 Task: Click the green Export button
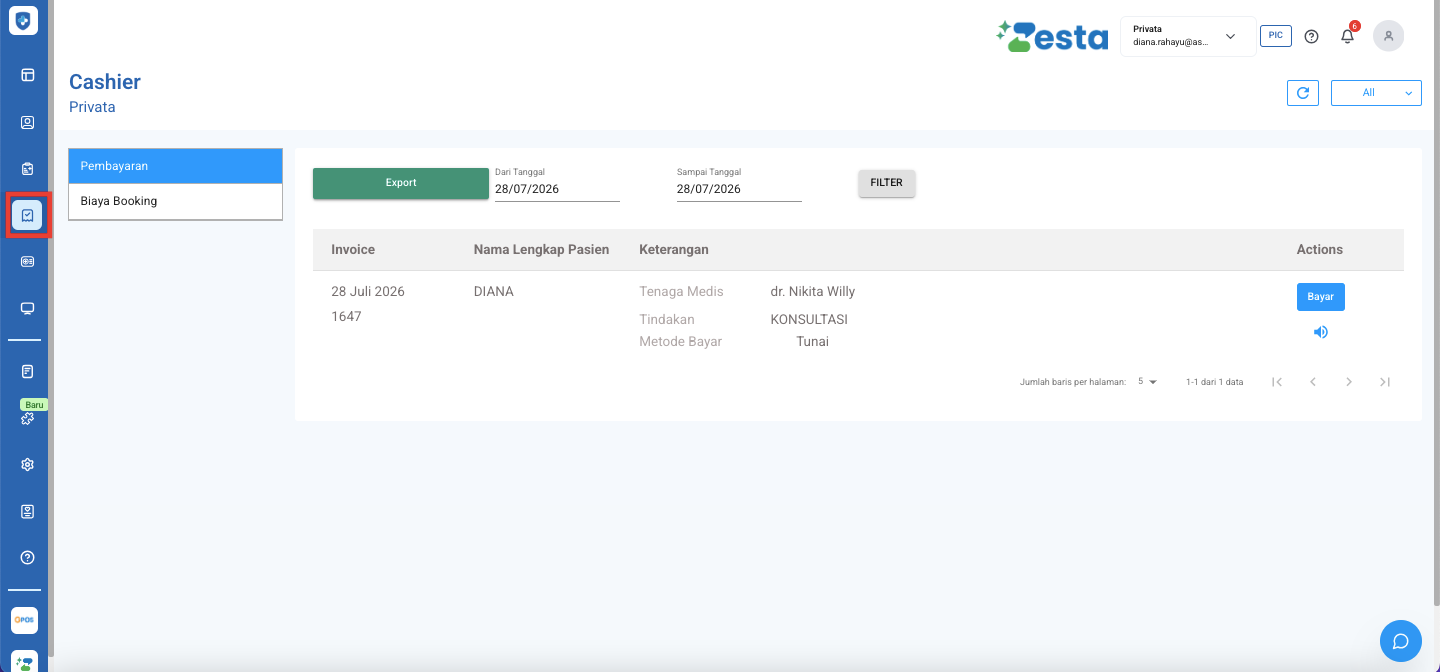[x=401, y=183]
